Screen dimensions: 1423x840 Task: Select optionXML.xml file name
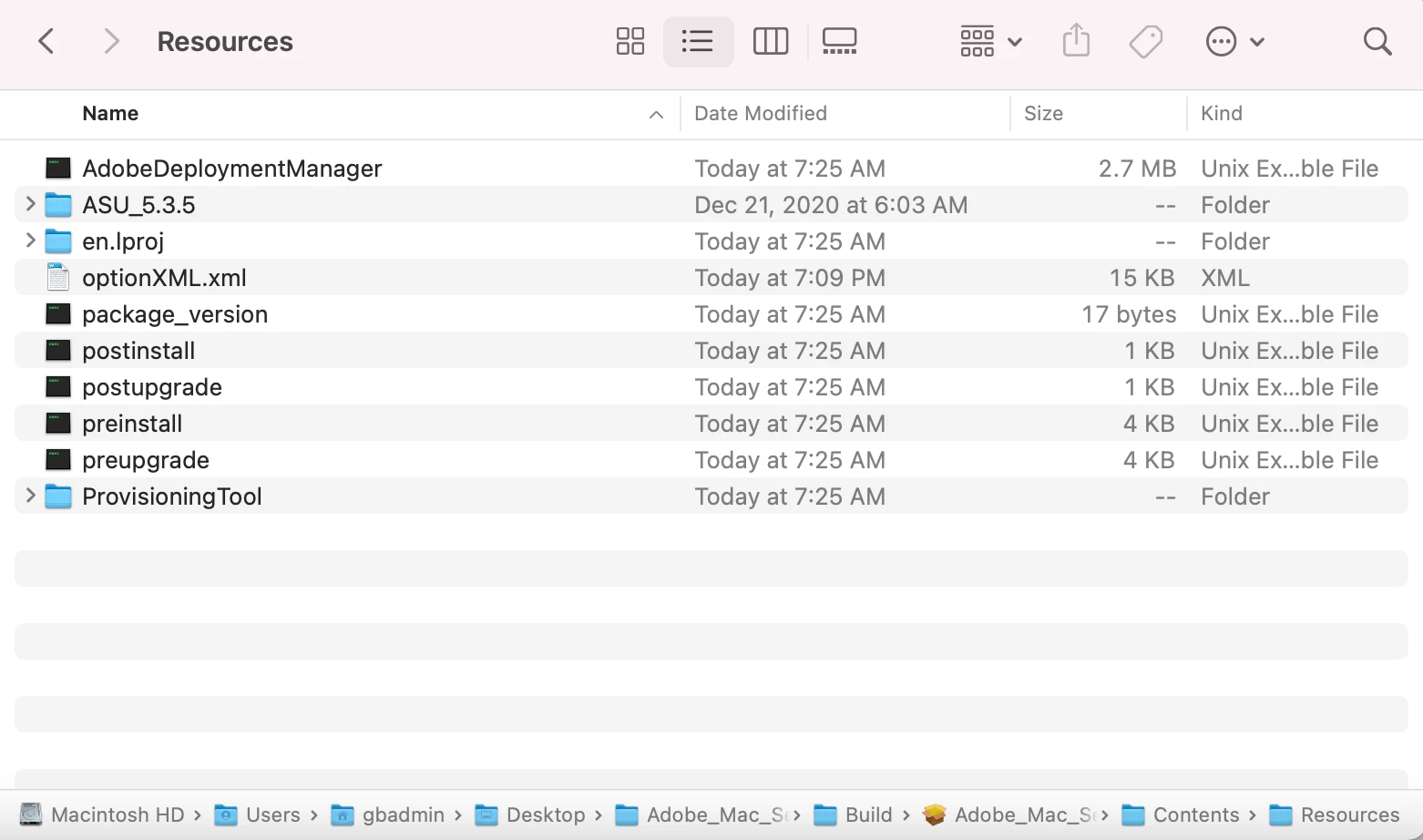164,278
